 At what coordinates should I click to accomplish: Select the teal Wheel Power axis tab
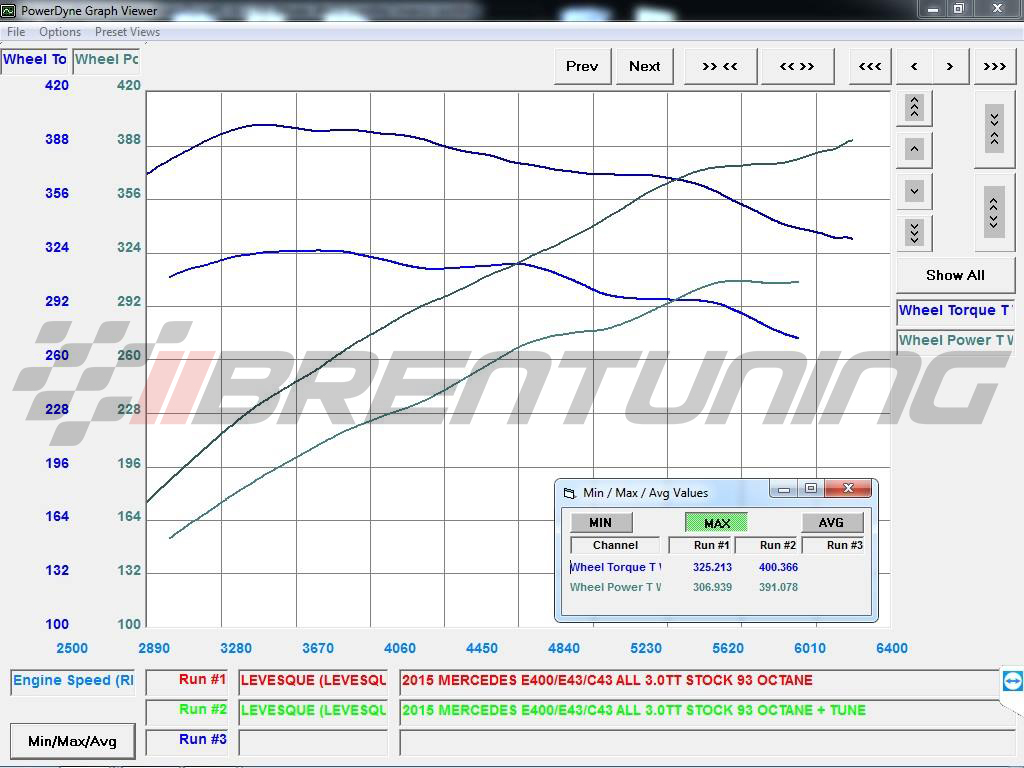click(106, 59)
